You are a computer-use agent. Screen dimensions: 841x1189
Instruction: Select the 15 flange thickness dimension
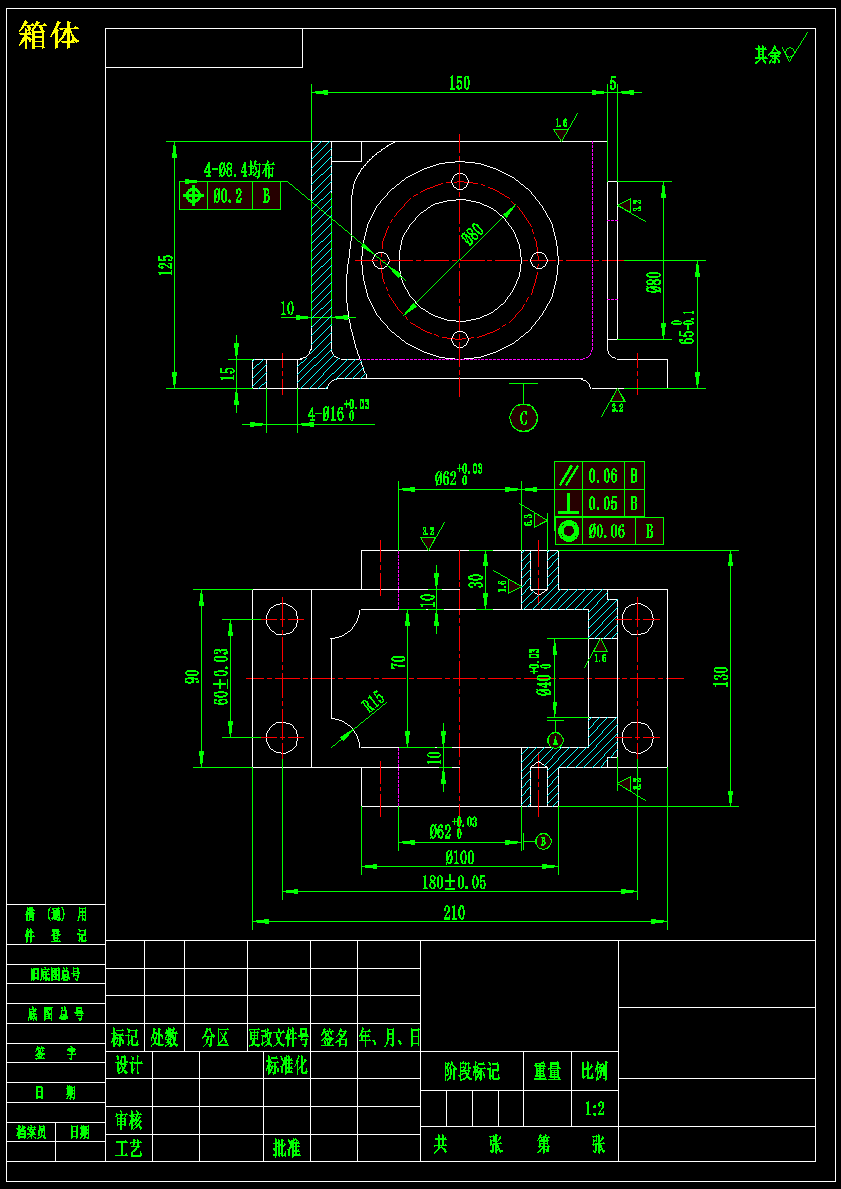click(x=227, y=374)
